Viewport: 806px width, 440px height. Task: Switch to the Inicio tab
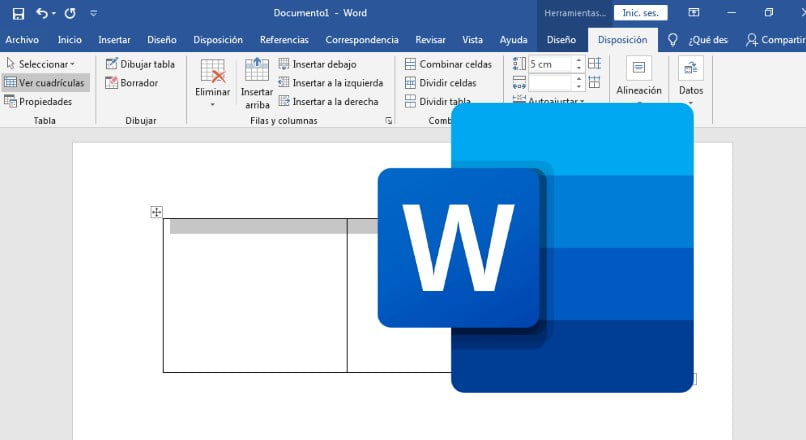pyautogui.click(x=69, y=40)
